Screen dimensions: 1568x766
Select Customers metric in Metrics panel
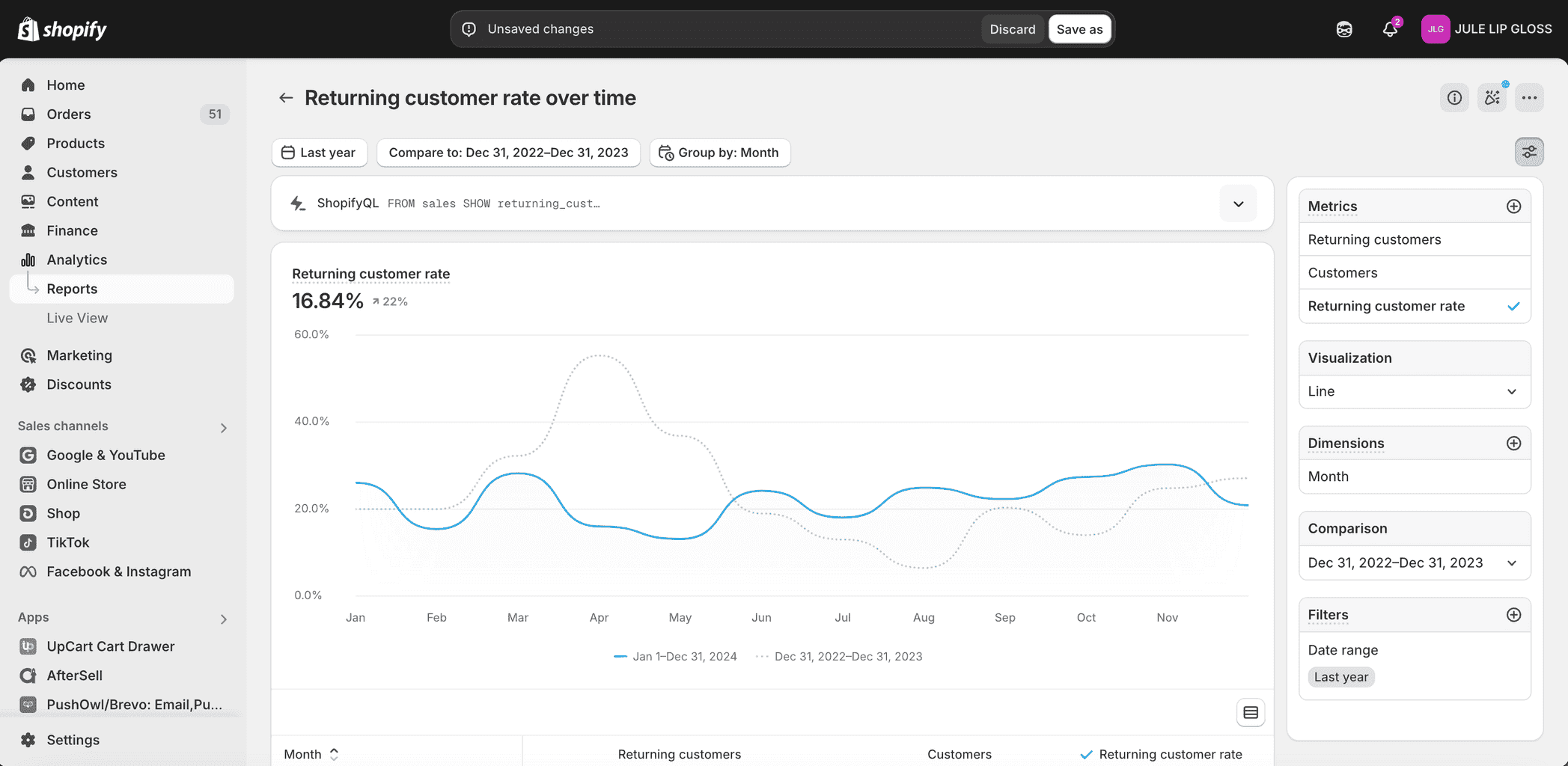pyautogui.click(x=1415, y=273)
